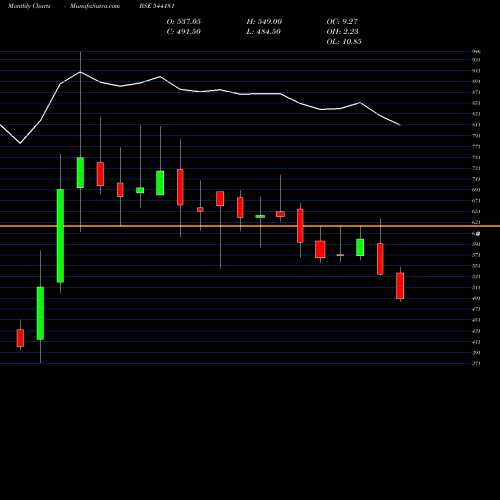This screenshot has height=500, width=500.
Task: Click the "MunafaSutra.com" label
Action: tap(95, 6)
